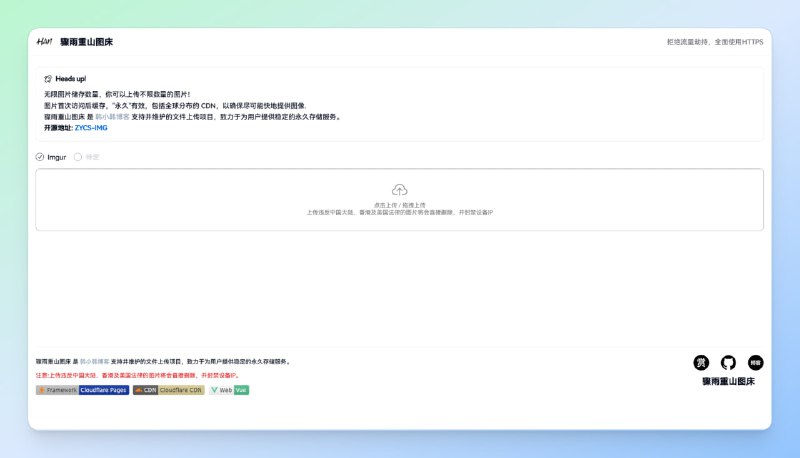Screen dimensions: 800x458
Task: Click the HTTPS notice text in header
Action: [715, 42]
